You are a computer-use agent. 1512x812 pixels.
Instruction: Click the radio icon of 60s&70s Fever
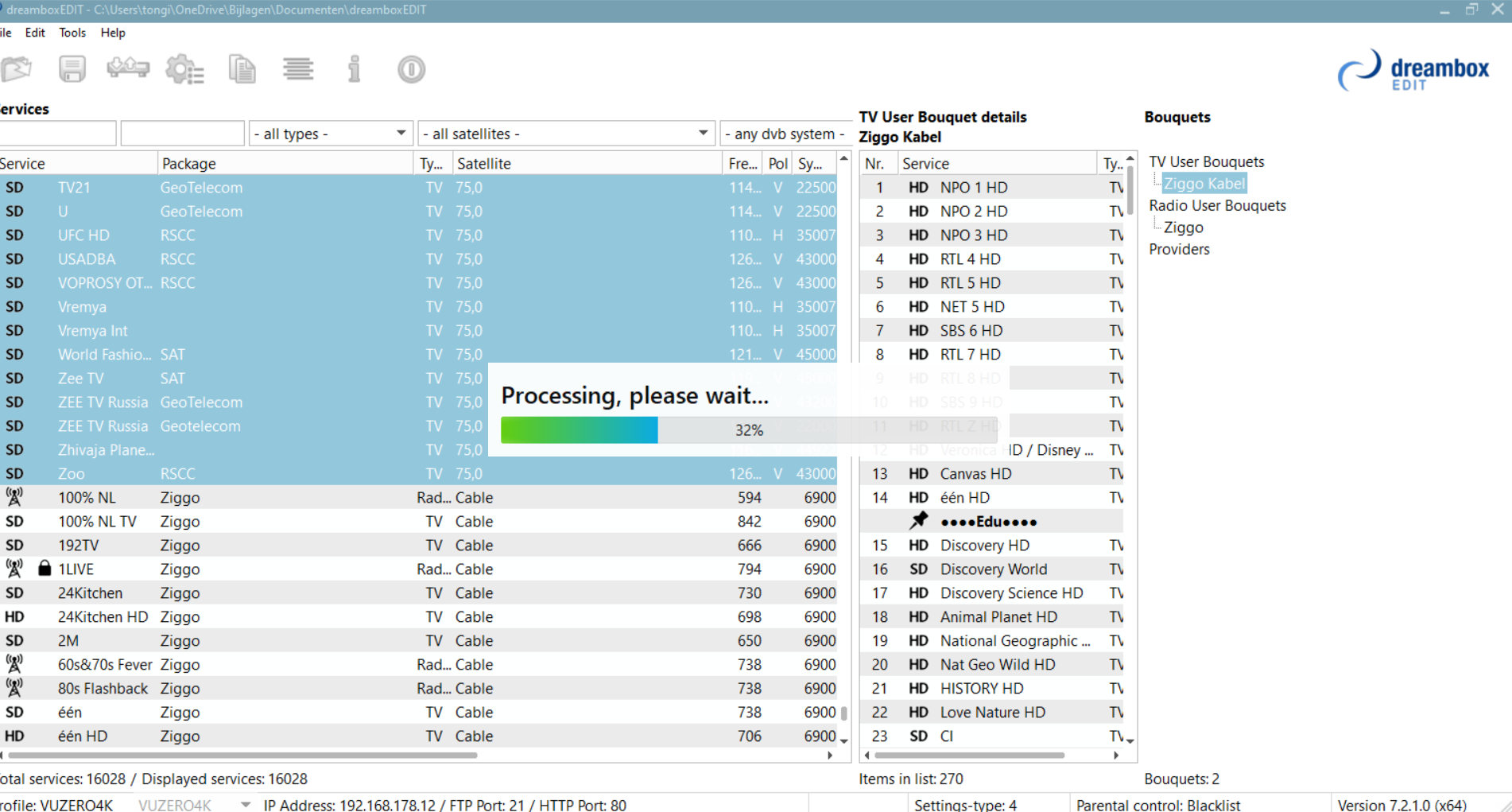click(14, 664)
